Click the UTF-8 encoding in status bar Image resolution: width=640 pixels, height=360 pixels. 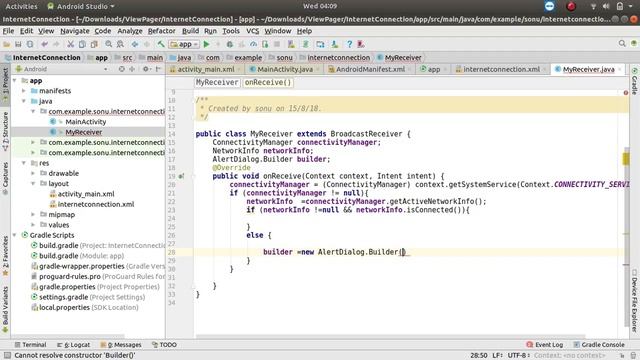518,356
